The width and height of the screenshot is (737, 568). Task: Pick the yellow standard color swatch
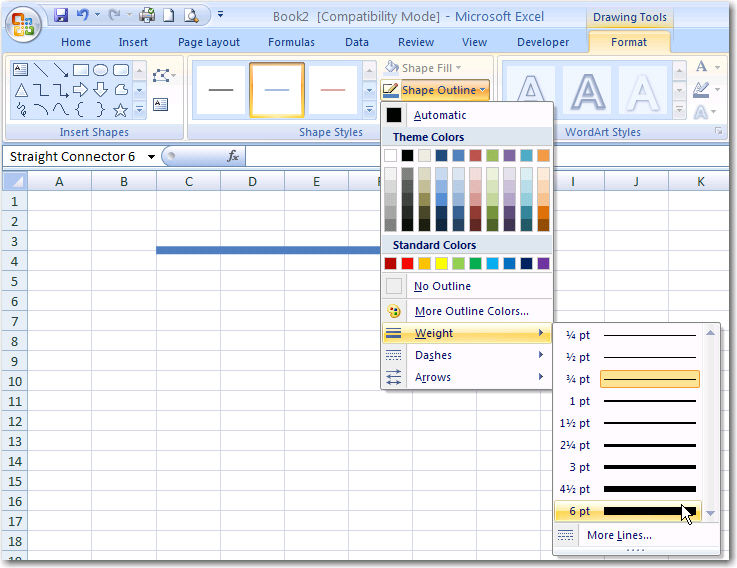(x=441, y=263)
